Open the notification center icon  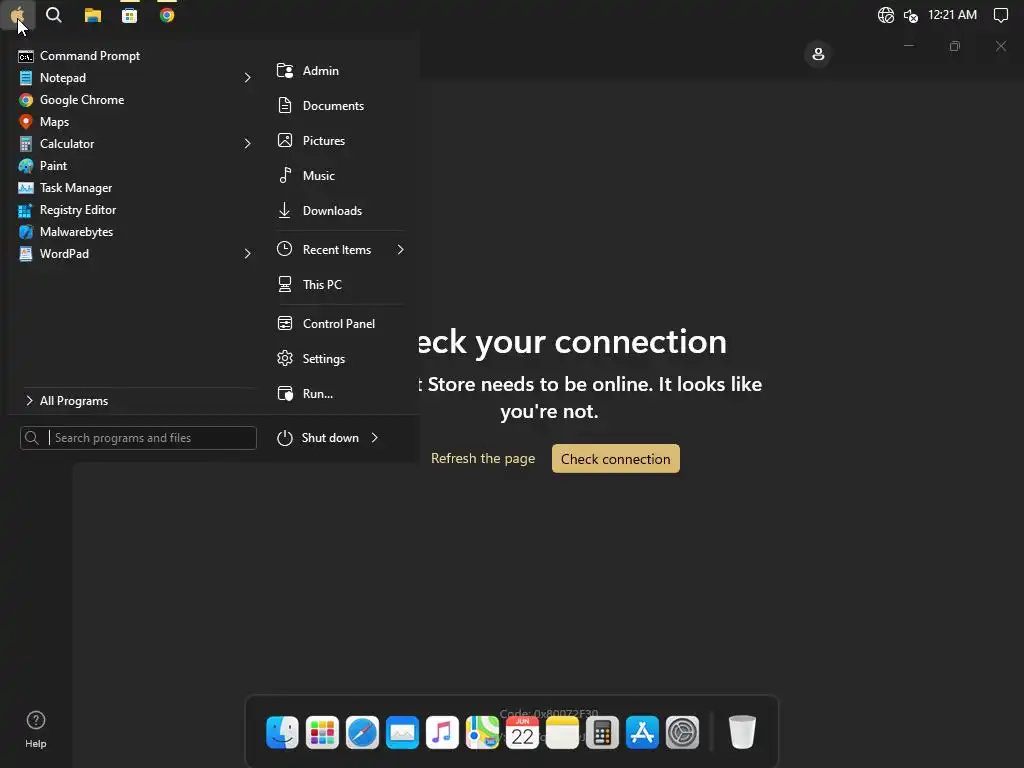pyautogui.click(x=1000, y=15)
